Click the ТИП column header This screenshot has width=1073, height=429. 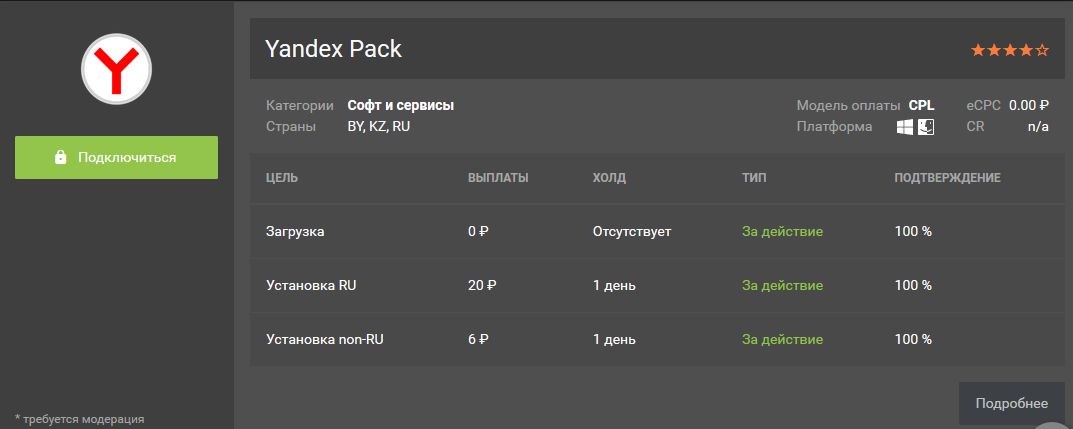755,178
